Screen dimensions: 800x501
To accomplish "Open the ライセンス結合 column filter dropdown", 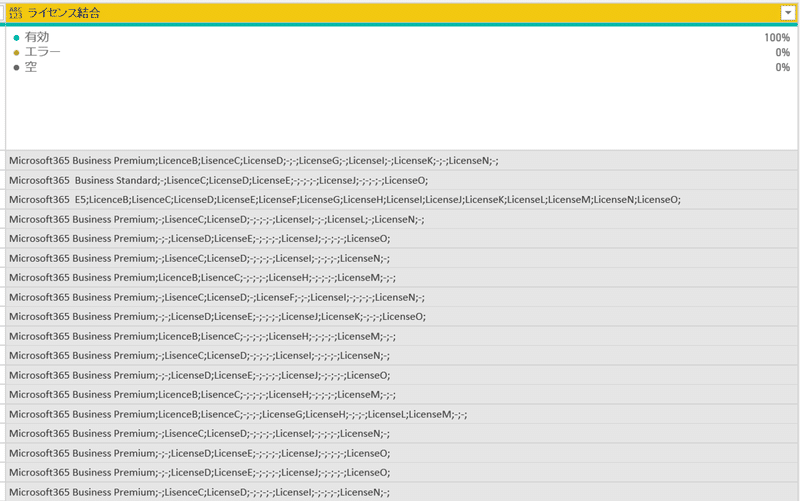I will [787, 13].
